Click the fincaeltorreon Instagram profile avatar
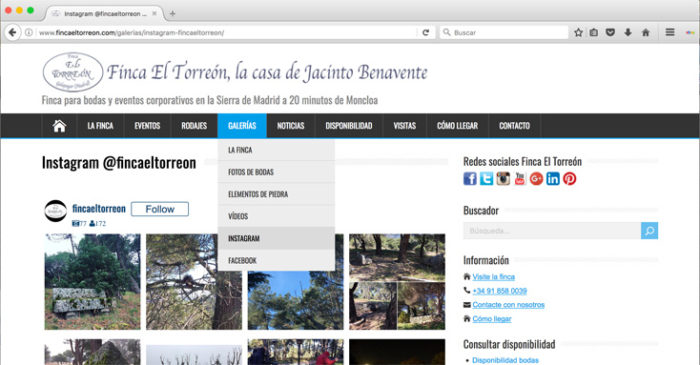The width and height of the screenshot is (700, 365). (56, 211)
